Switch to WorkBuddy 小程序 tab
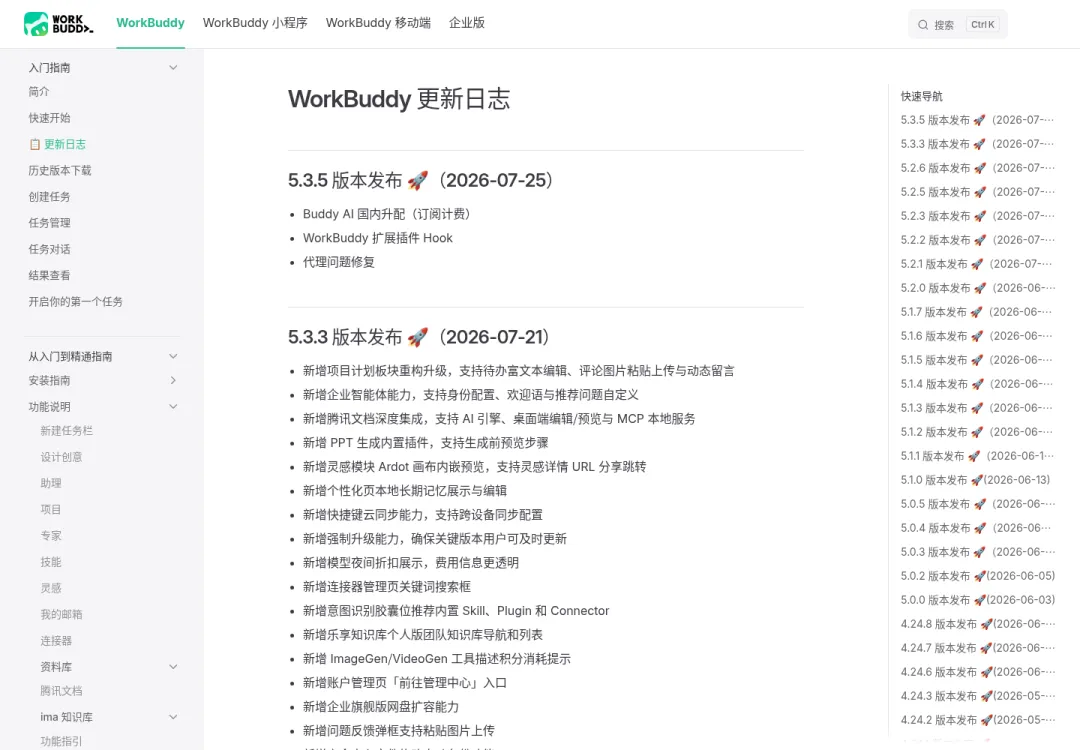 pyautogui.click(x=255, y=23)
